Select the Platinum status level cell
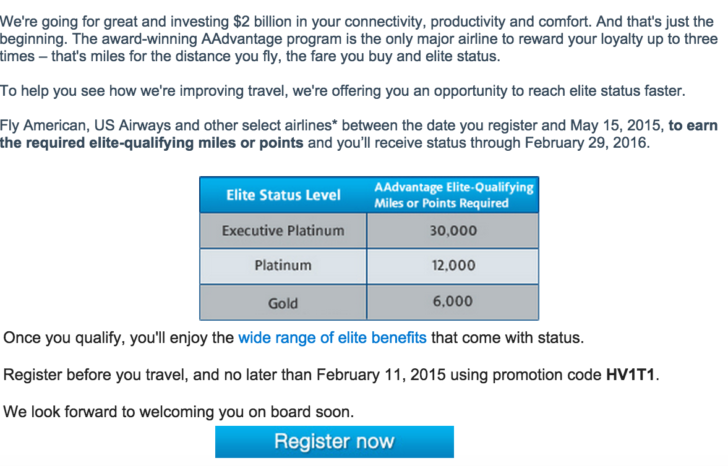This screenshot has height=466, width=728. [283, 265]
